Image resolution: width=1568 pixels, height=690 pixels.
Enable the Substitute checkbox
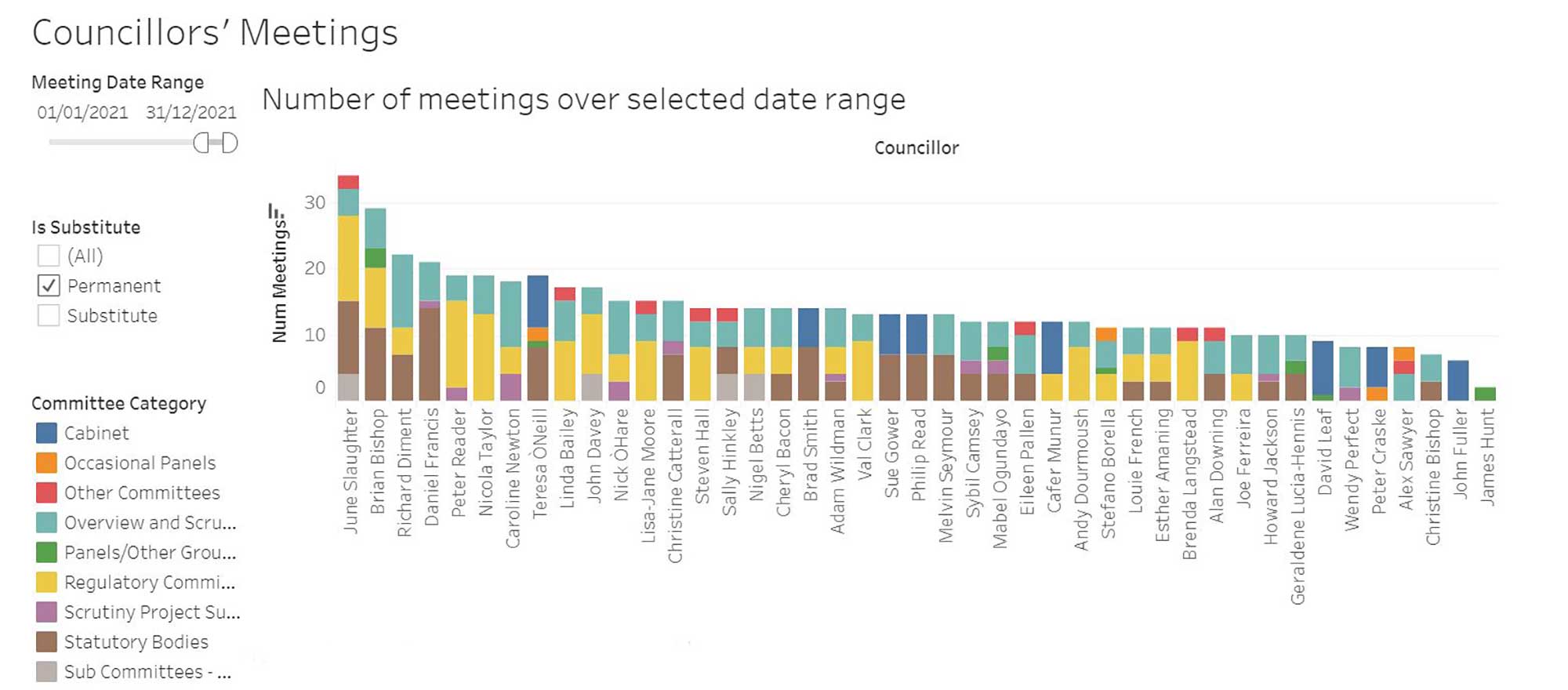click(49, 315)
